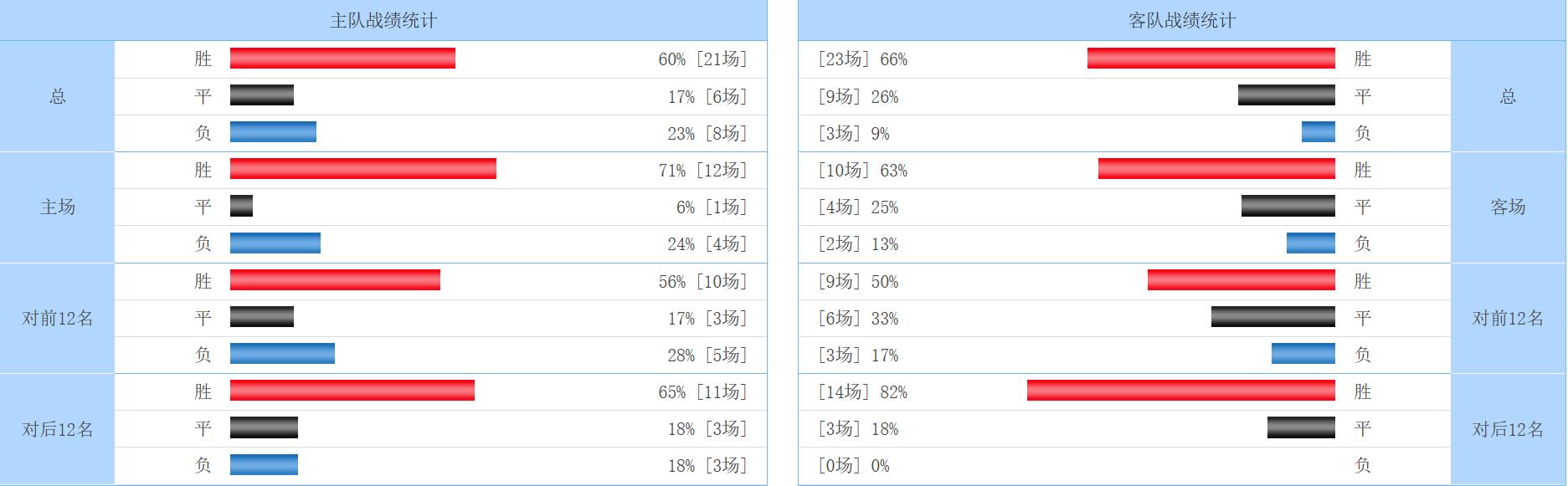Click the home team's 总 section label

click(x=57, y=96)
